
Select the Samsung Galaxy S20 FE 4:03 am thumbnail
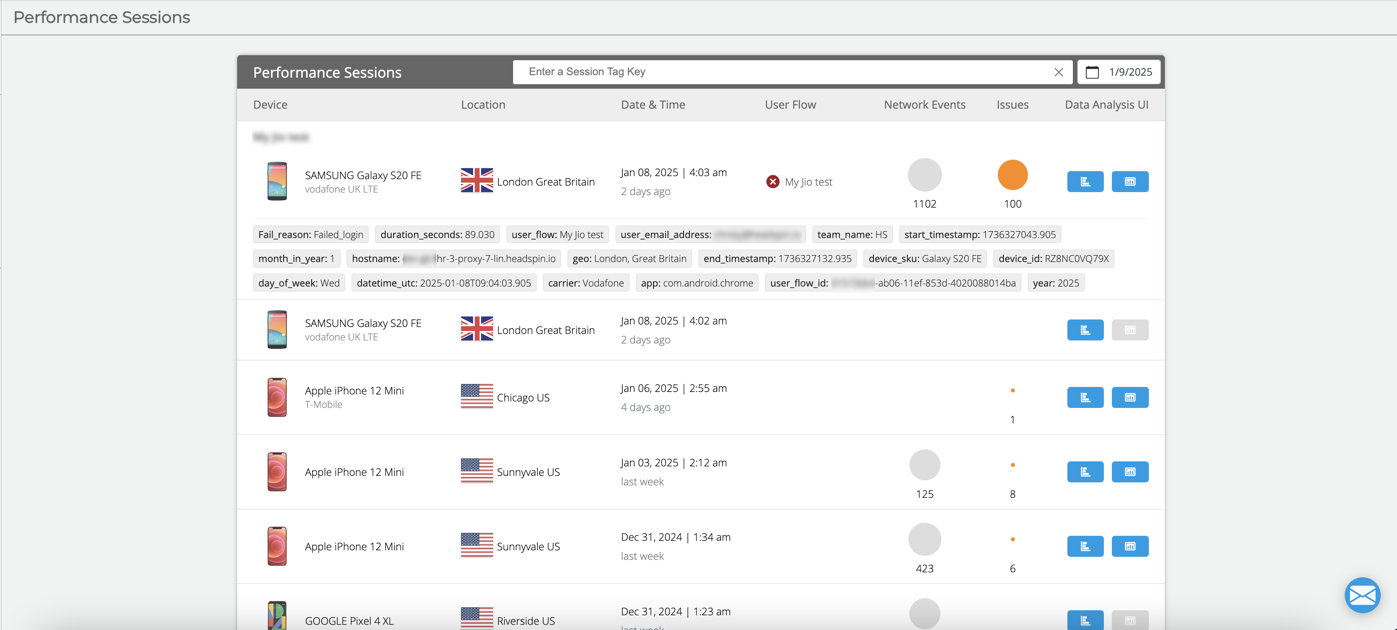click(x=277, y=182)
